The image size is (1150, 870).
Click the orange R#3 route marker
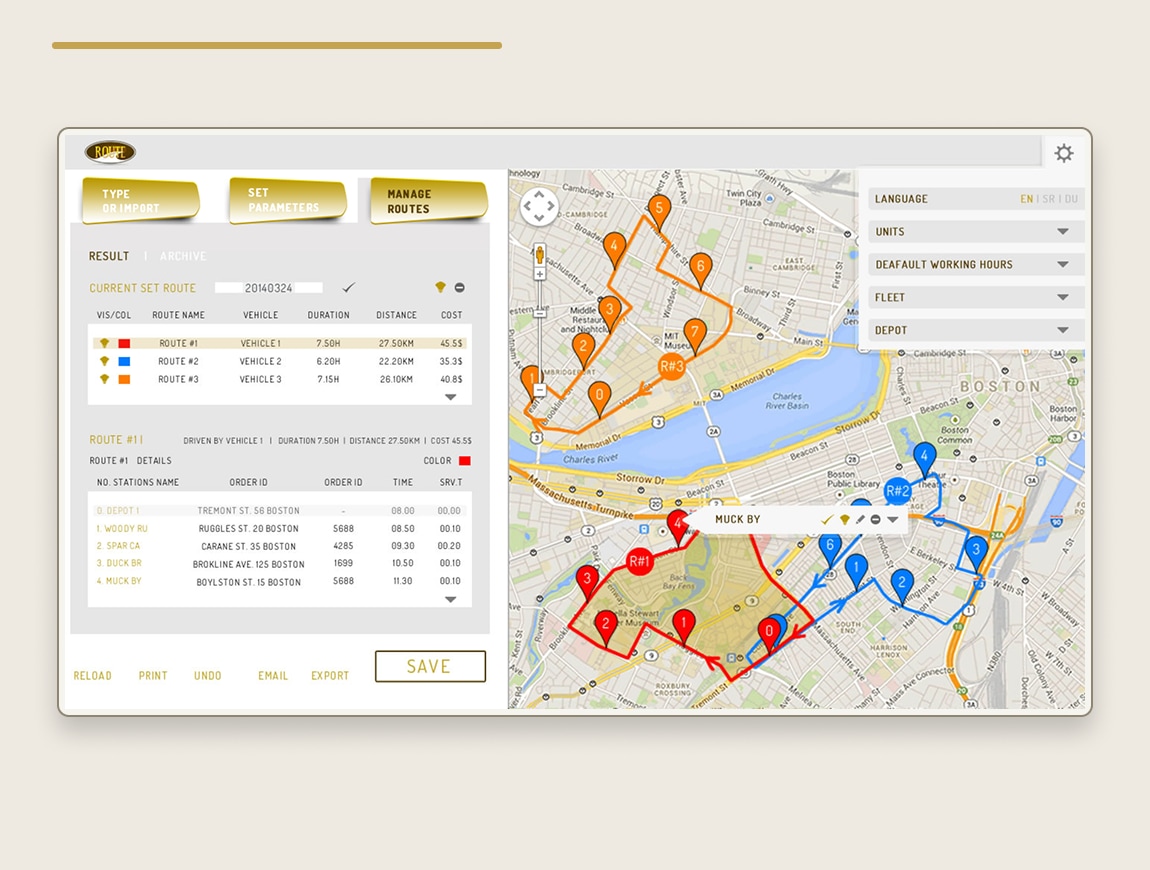671,366
